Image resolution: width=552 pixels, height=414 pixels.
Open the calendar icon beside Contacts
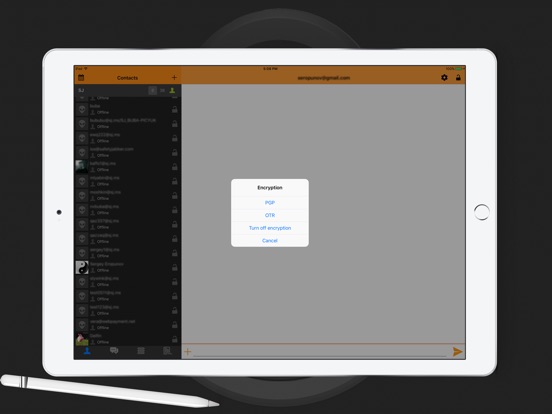coord(81,77)
